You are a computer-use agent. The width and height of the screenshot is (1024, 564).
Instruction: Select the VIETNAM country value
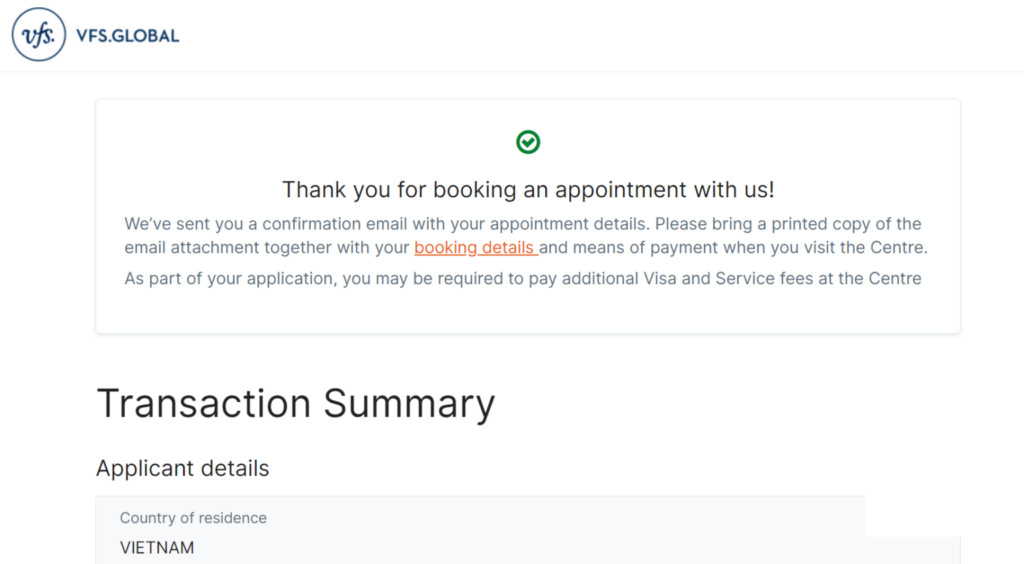tap(157, 547)
